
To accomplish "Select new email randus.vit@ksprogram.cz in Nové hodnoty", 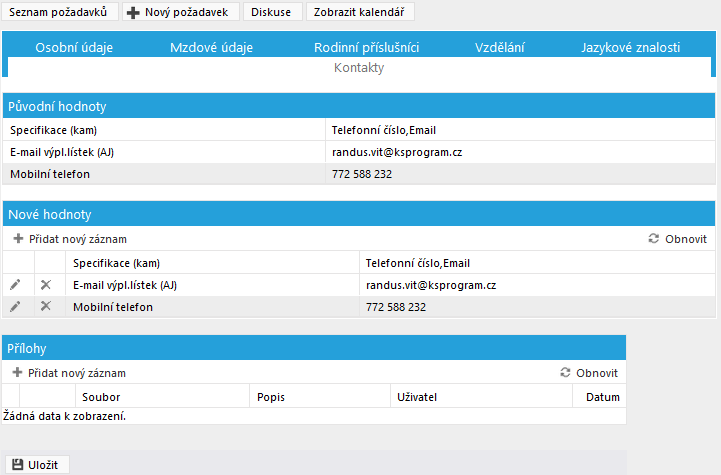I will [x=431, y=285].
